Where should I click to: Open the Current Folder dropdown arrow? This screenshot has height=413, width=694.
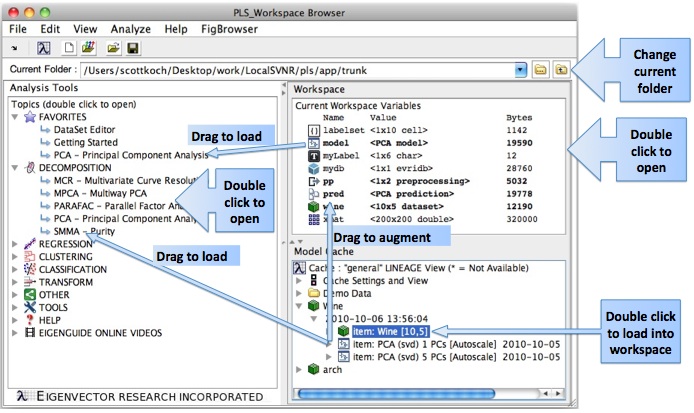pyautogui.click(x=520, y=70)
